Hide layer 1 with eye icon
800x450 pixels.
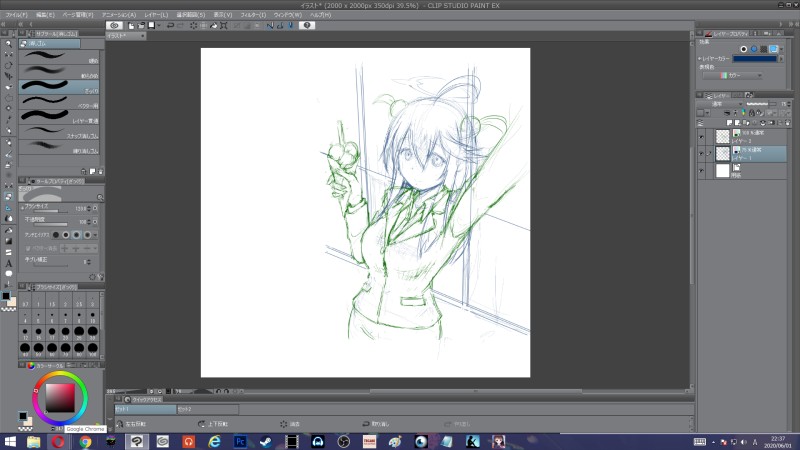tap(702, 154)
